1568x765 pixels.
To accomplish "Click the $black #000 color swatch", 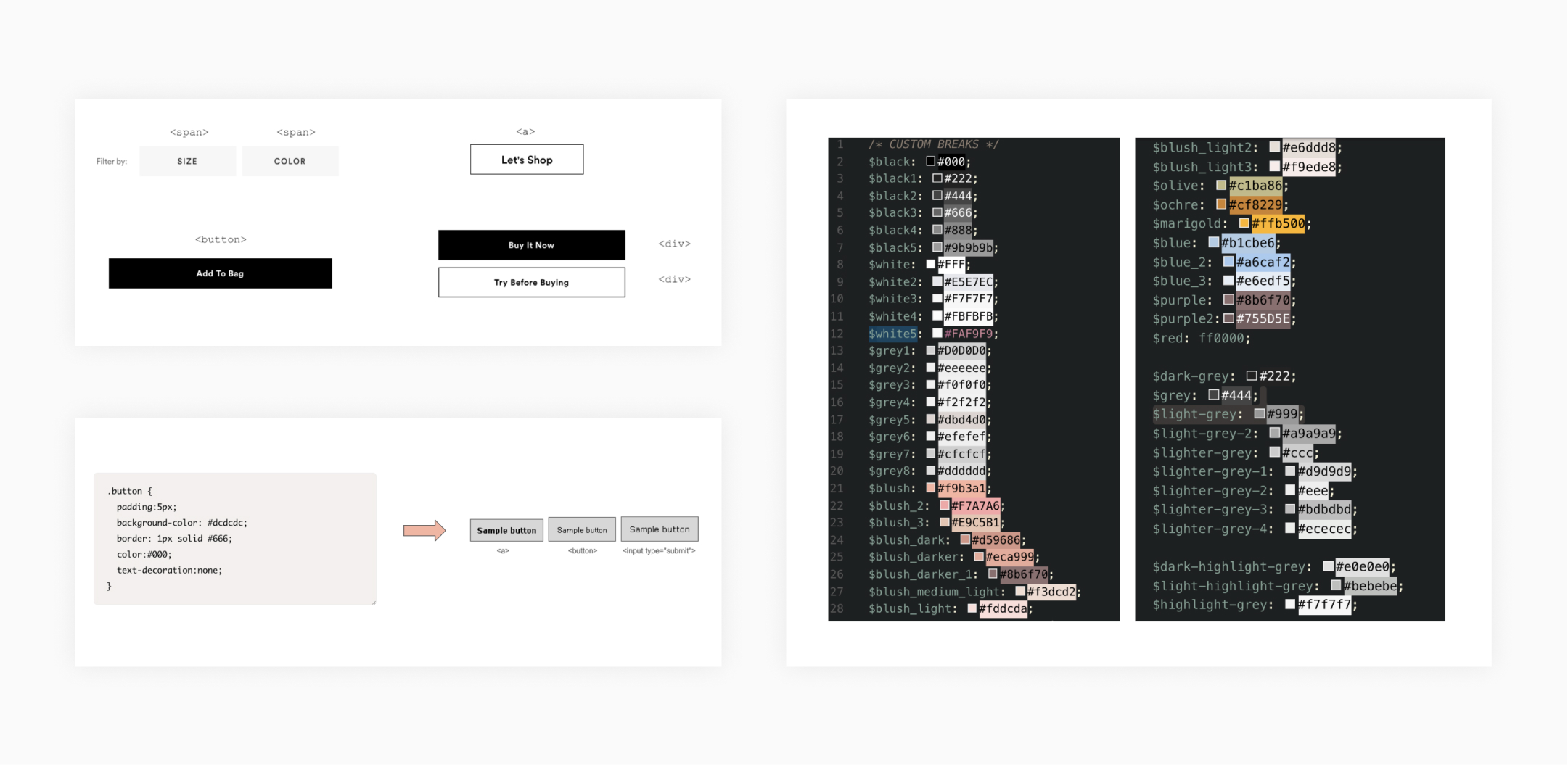I will tap(930, 161).
